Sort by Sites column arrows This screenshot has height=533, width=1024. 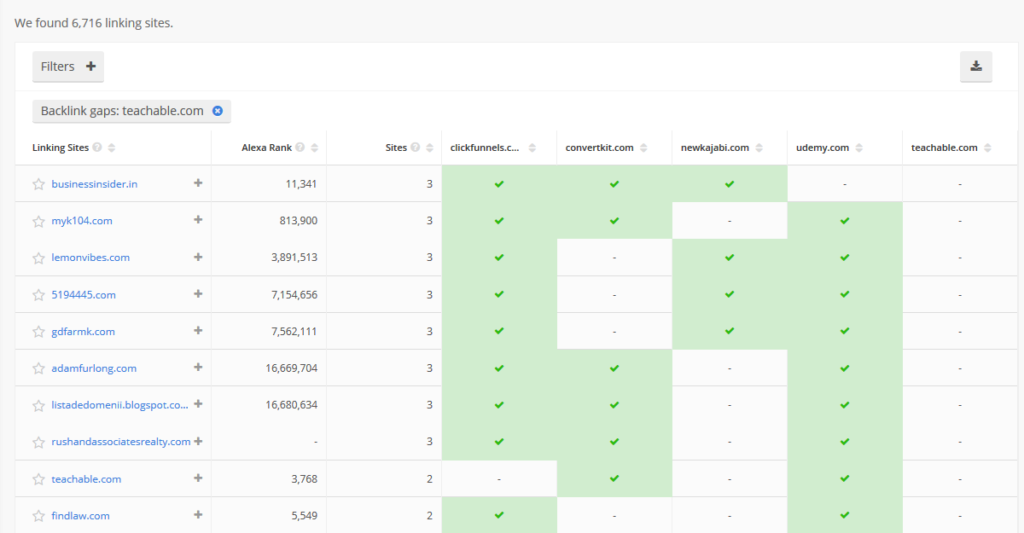tap(429, 148)
